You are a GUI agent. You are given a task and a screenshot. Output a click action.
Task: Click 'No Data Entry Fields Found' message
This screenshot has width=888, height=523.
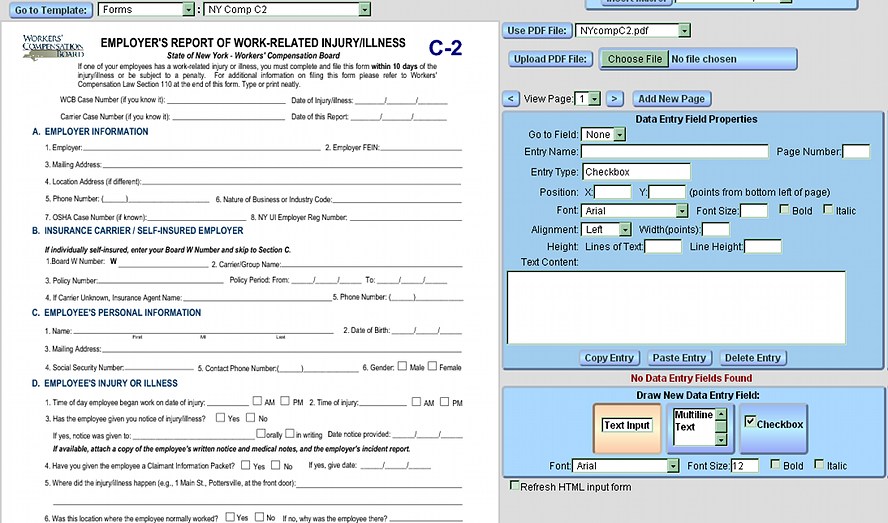[691, 379]
